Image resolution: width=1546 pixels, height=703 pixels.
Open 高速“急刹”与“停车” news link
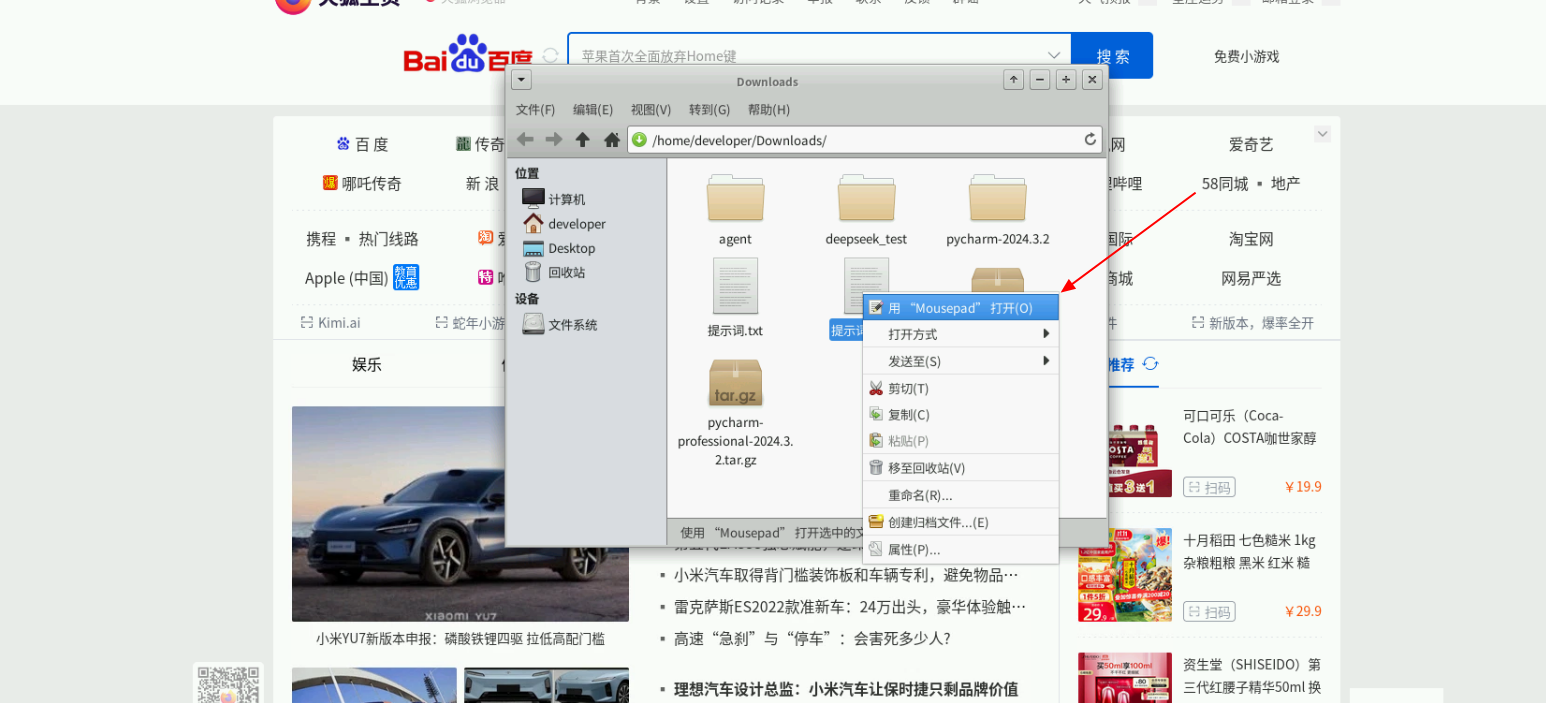(x=812, y=638)
